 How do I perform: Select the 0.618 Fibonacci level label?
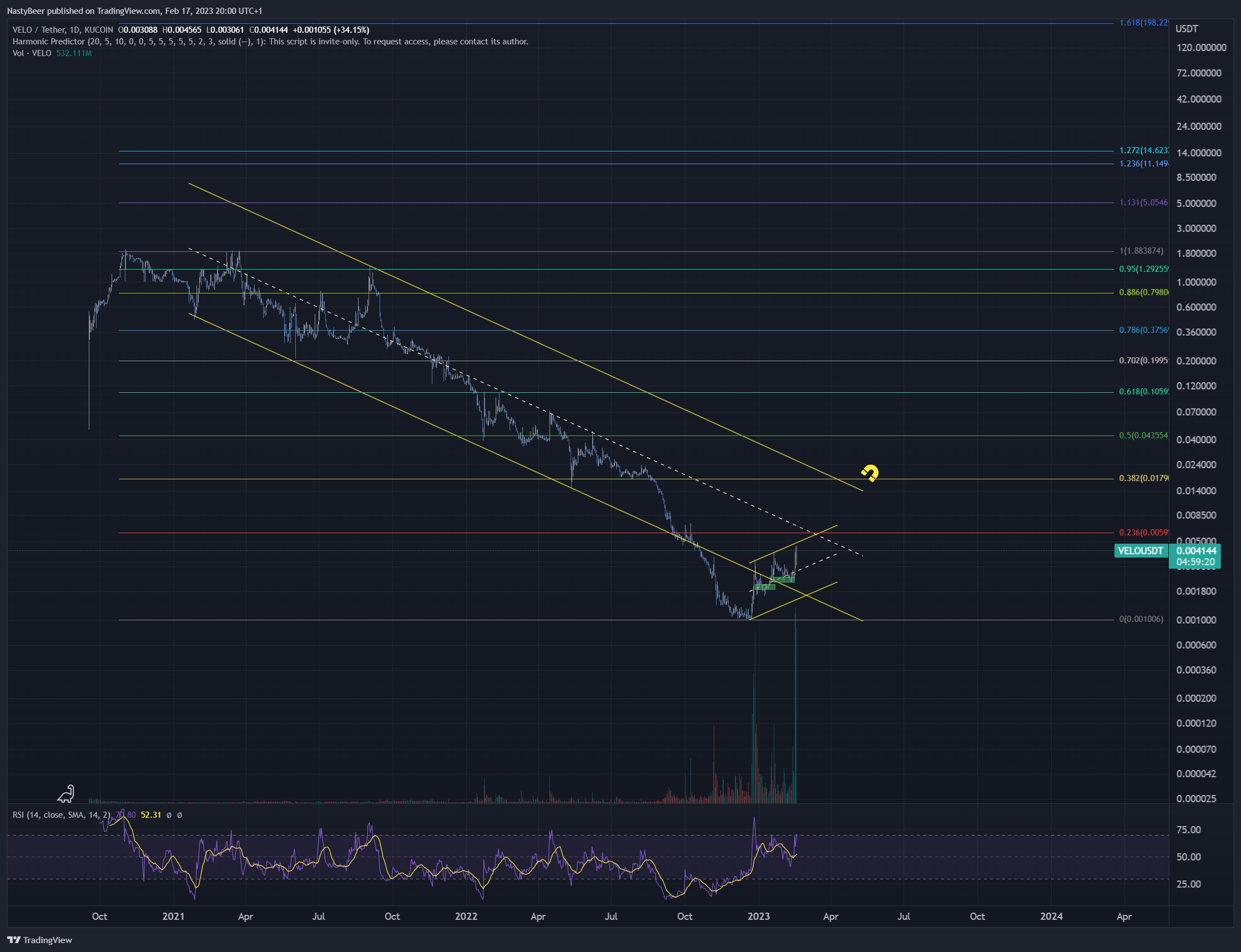coord(1143,392)
